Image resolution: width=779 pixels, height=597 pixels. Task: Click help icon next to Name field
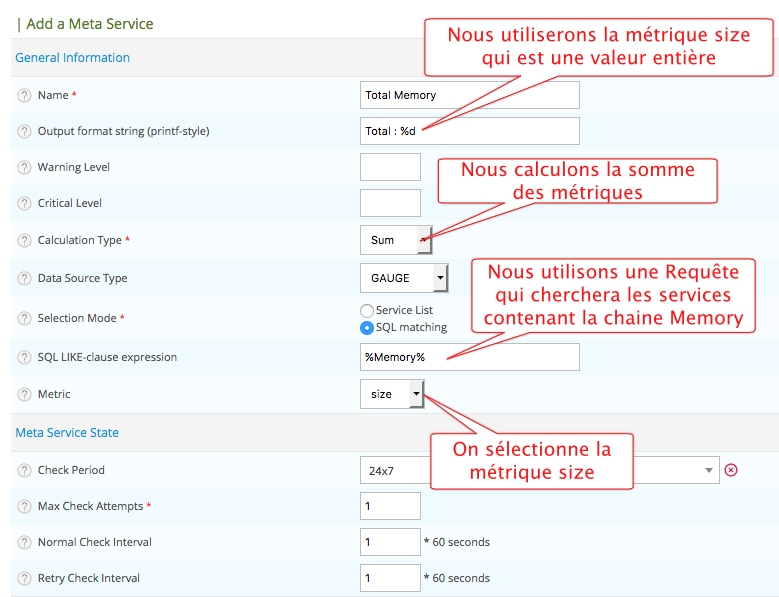click(24, 95)
